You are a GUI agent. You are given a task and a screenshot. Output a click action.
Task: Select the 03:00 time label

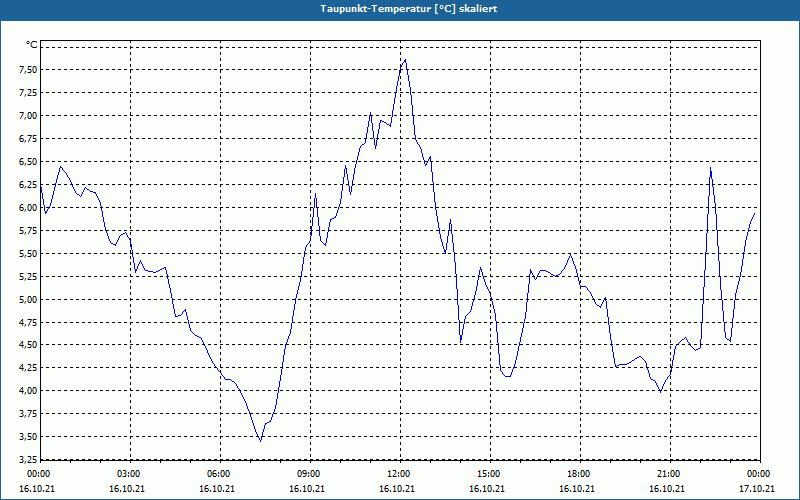coord(129,474)
